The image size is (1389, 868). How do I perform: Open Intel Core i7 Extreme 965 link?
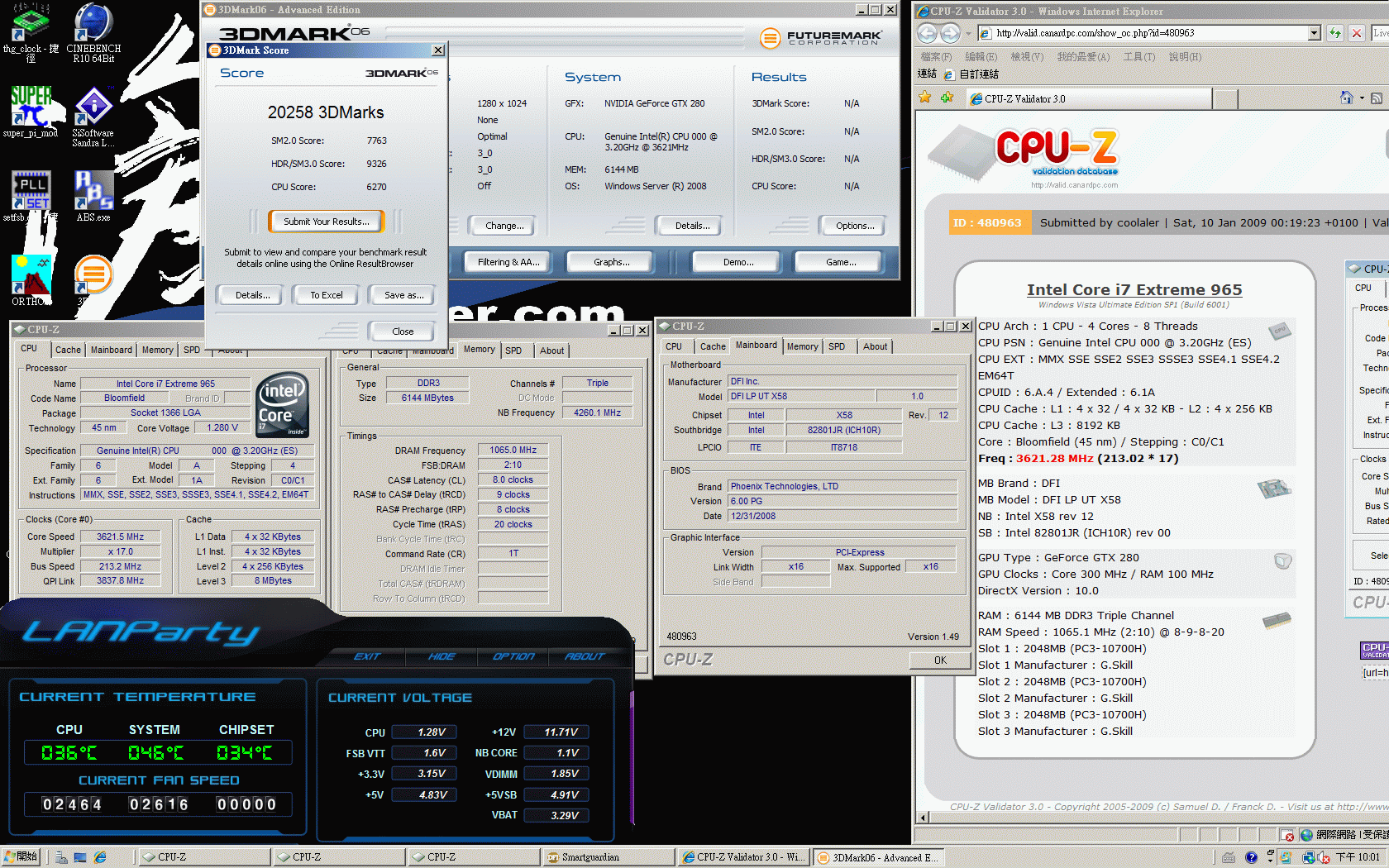pyautogui.click(x=1134, y=289)
